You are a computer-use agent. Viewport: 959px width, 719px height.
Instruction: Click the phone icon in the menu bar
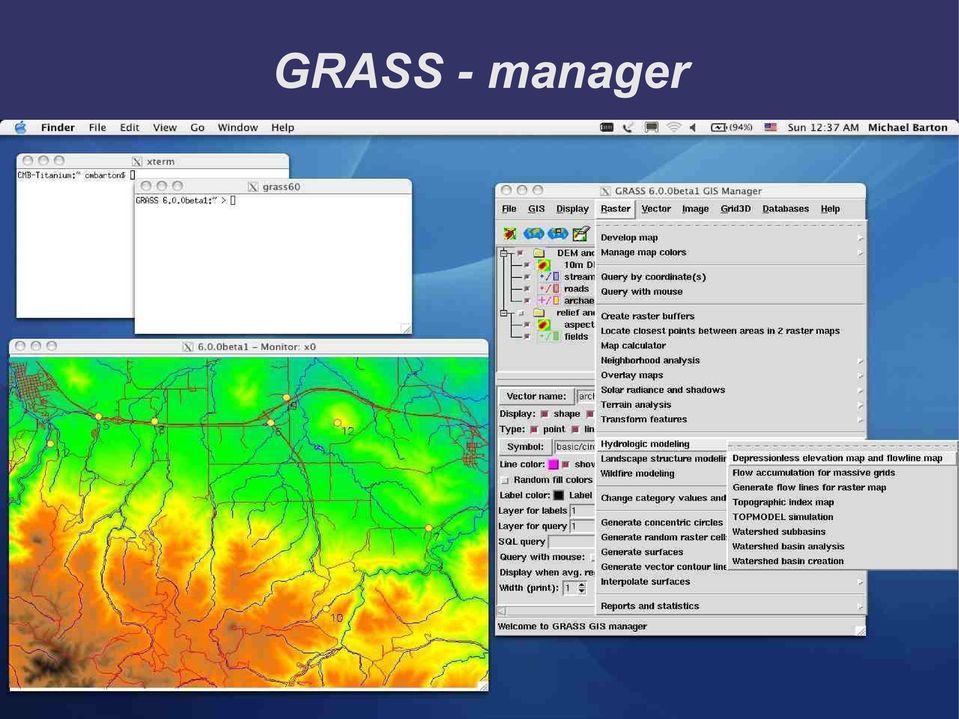628,127
